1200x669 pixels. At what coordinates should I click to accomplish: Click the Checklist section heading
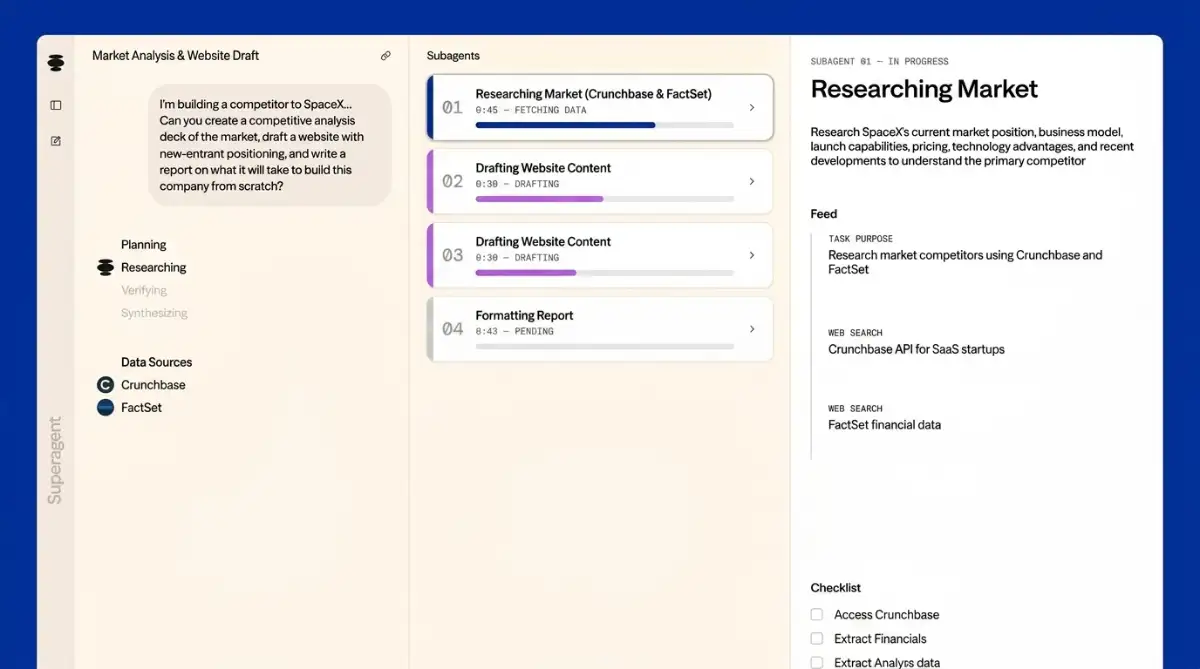836,588
